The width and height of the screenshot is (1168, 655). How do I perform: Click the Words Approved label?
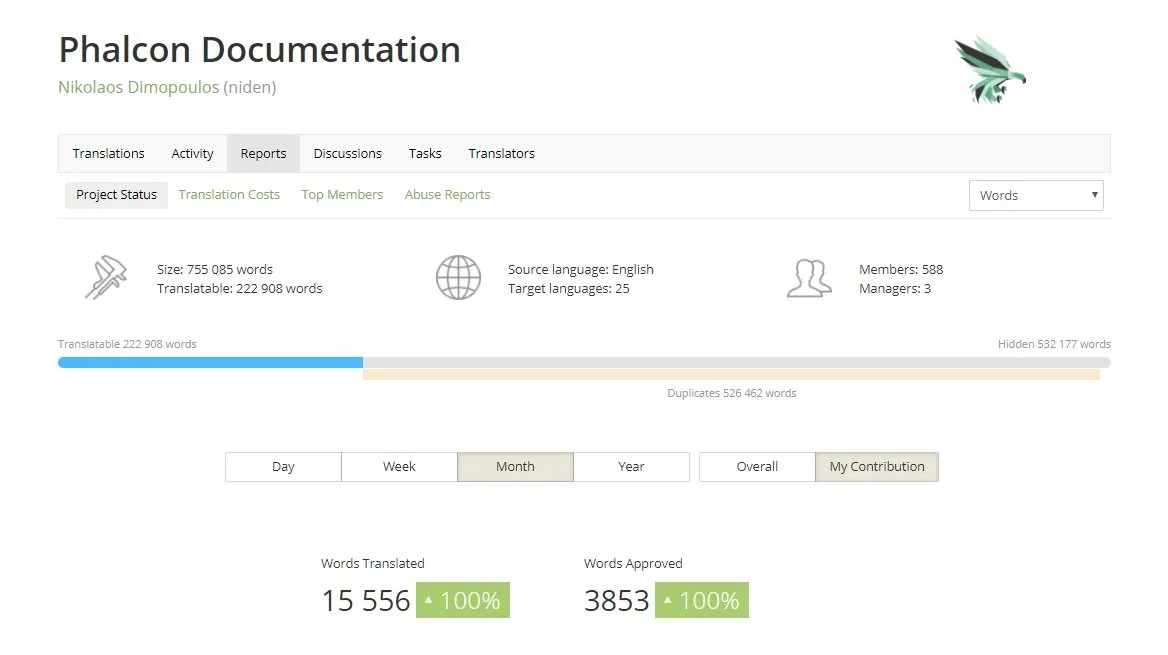point(633,563)
